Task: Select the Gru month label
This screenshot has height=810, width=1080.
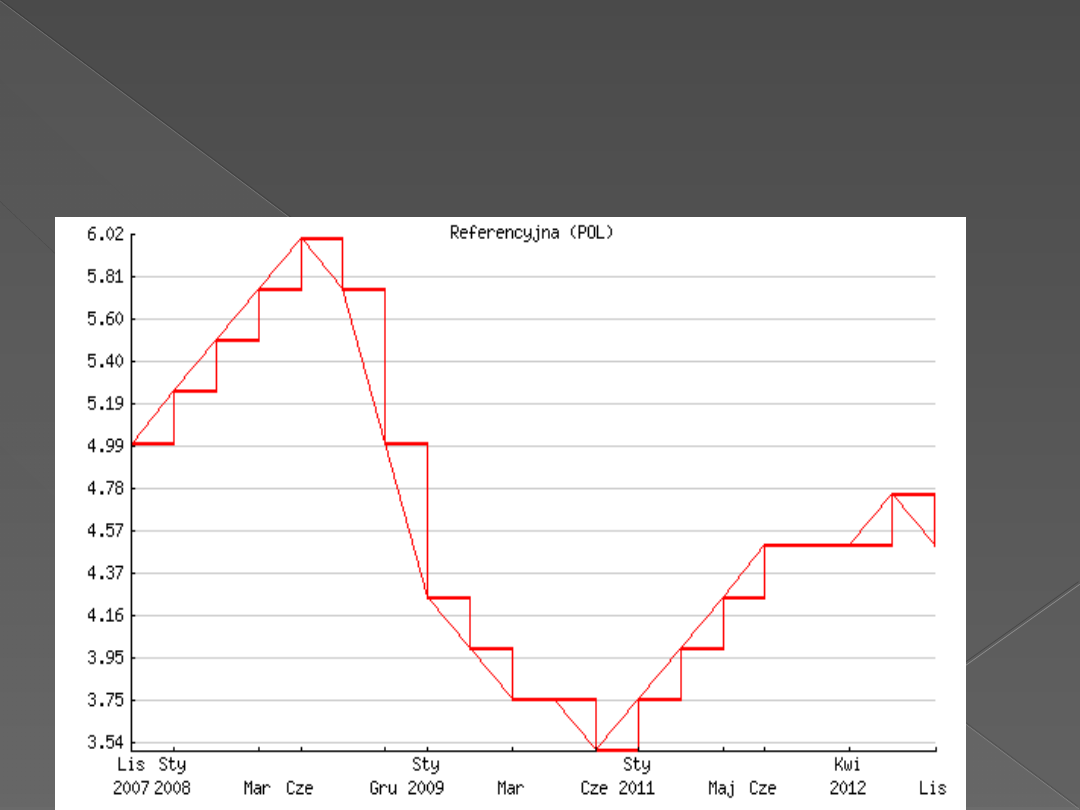Action: click(x=383, y=788)
